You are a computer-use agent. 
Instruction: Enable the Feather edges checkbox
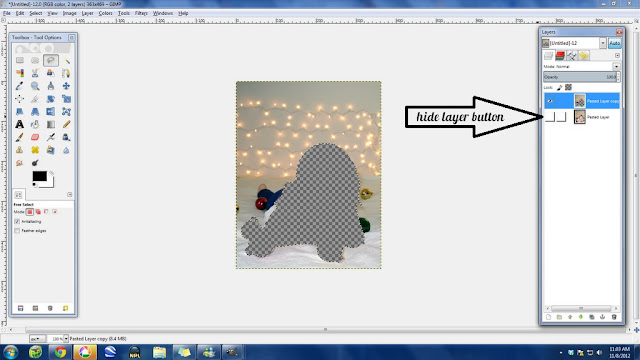17,231
